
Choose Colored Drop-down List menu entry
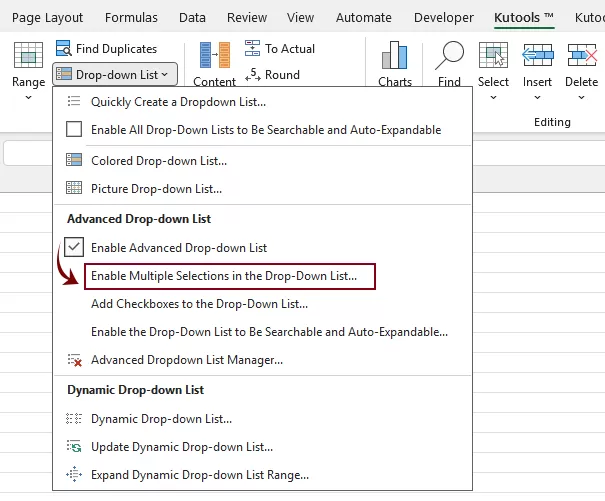click(262, 160)
